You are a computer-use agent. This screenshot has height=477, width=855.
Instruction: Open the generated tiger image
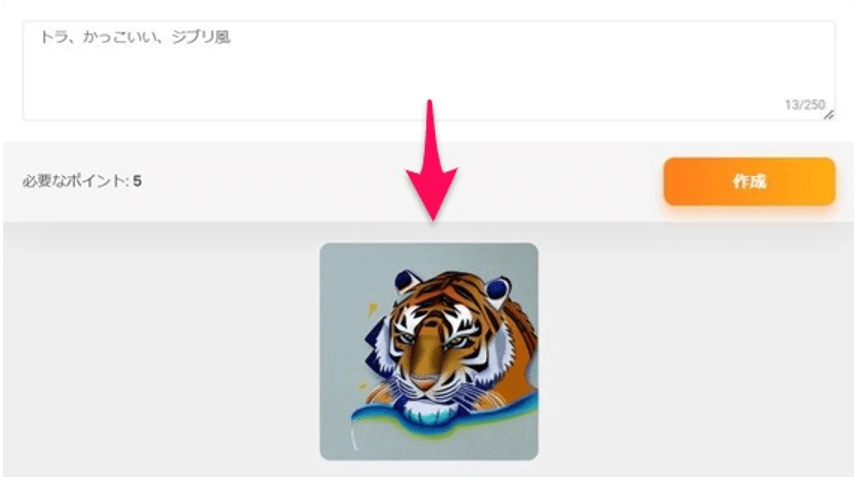(429, 352)
